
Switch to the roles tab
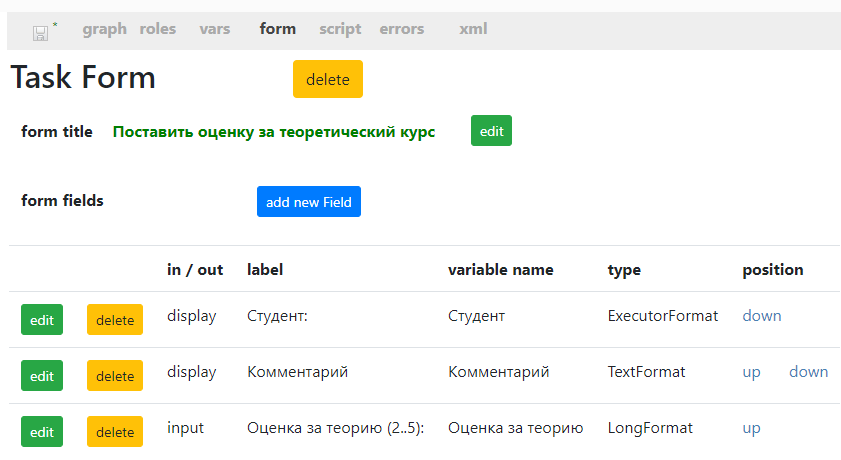[x=158, y=29]
